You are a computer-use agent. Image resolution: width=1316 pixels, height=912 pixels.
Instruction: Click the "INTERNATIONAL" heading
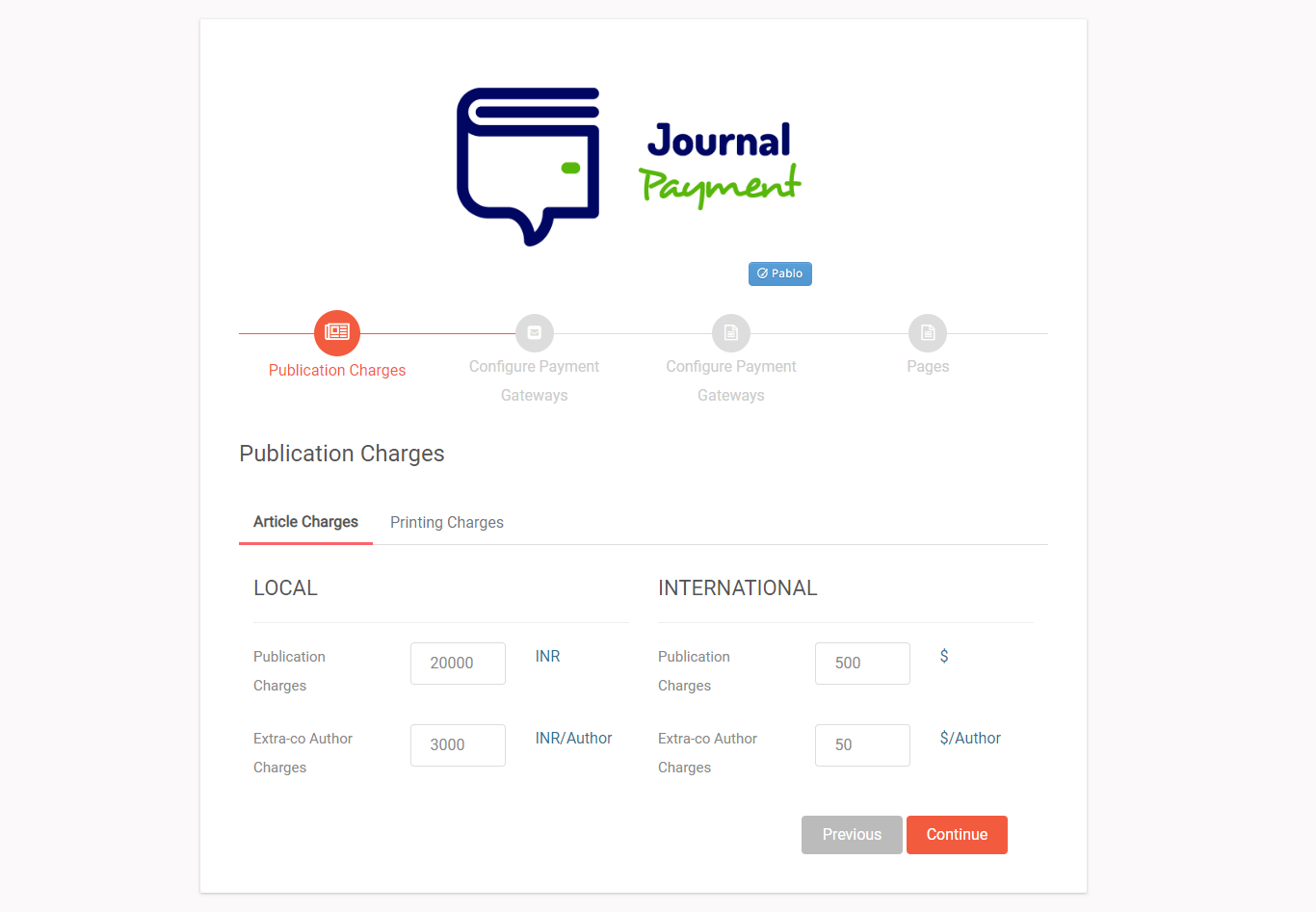click(737, 588)
